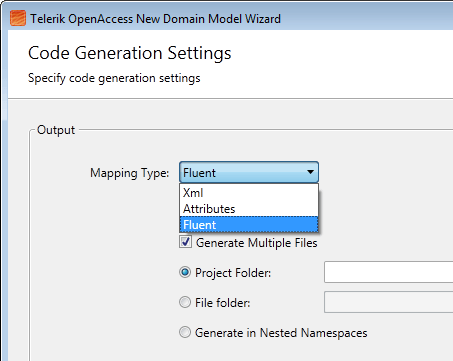Click the Code Generation Settings heading
Viewport: 453px width, 361px height.
coord(130,53)
